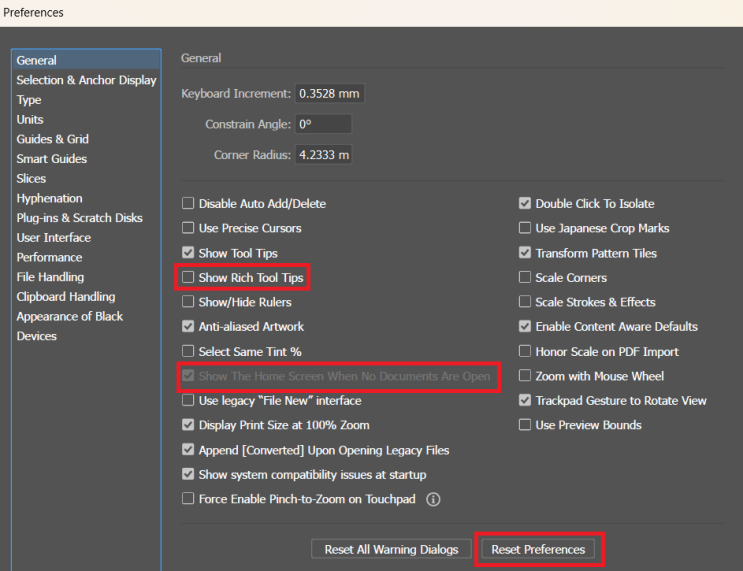Toggle the Anti-aliased Artwork checkbox
This screenshot has height=571, width=743.
pos(188,327)
